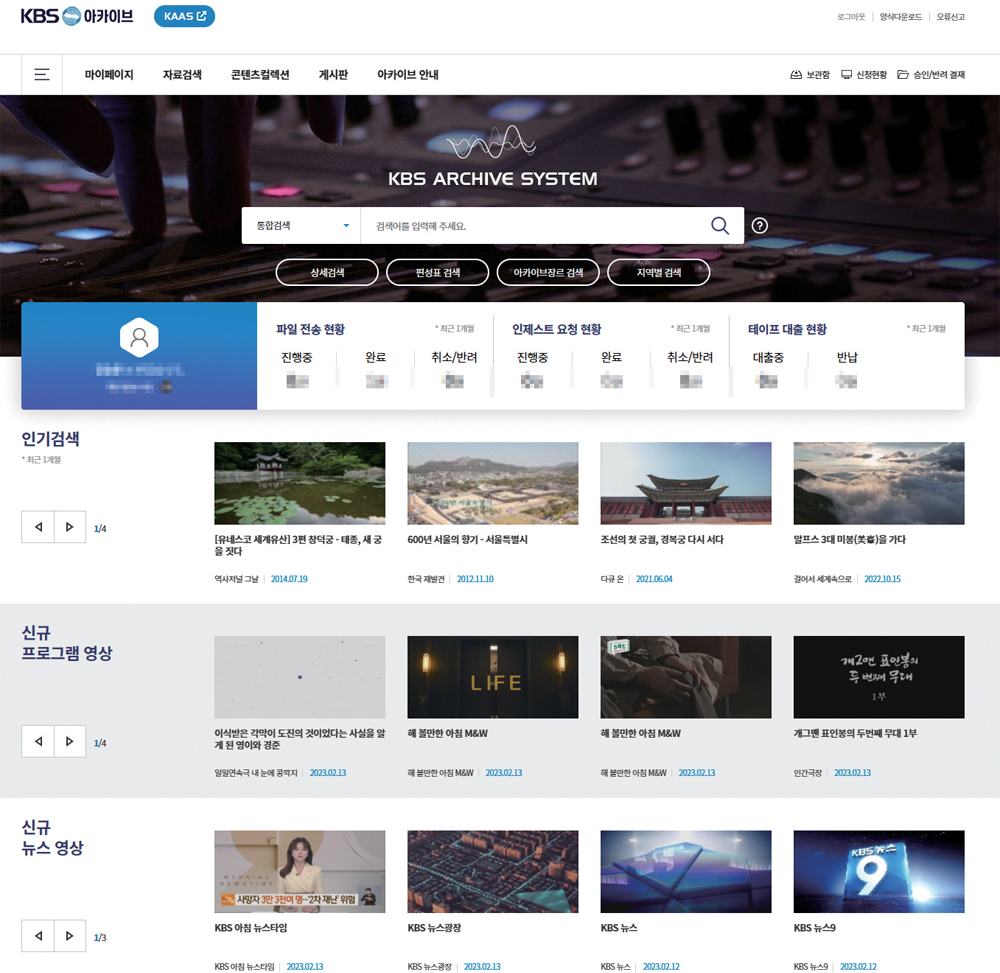Click the date 2022.10.15

882,579
